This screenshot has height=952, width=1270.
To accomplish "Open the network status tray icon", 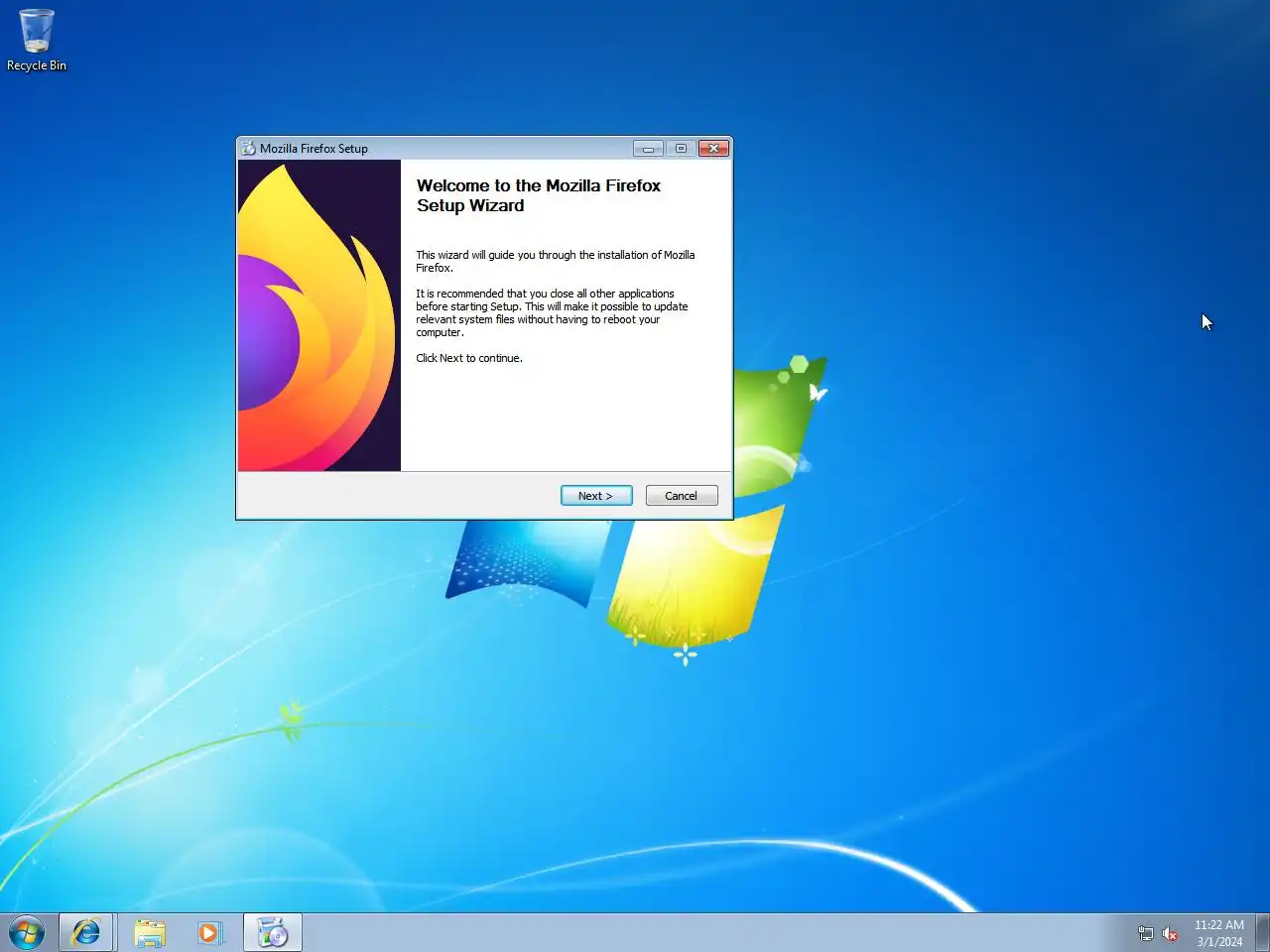I will 1146,933.
